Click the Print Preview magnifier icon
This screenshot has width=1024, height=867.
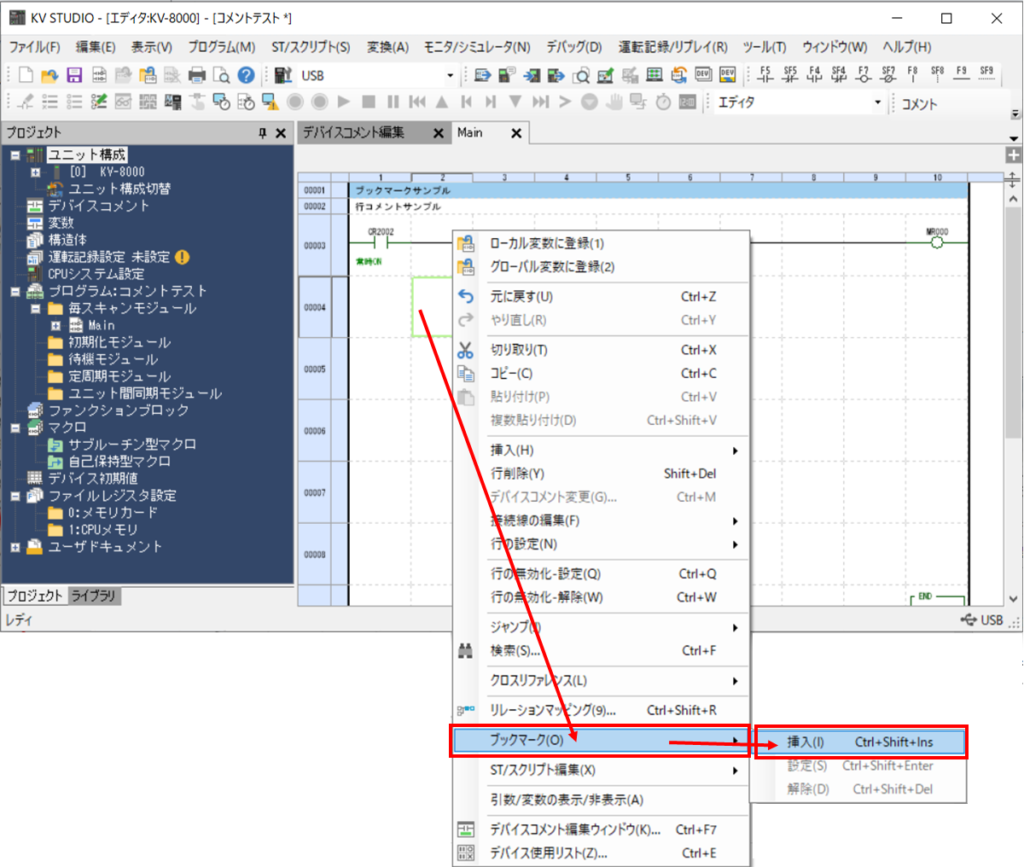(221, 75)
